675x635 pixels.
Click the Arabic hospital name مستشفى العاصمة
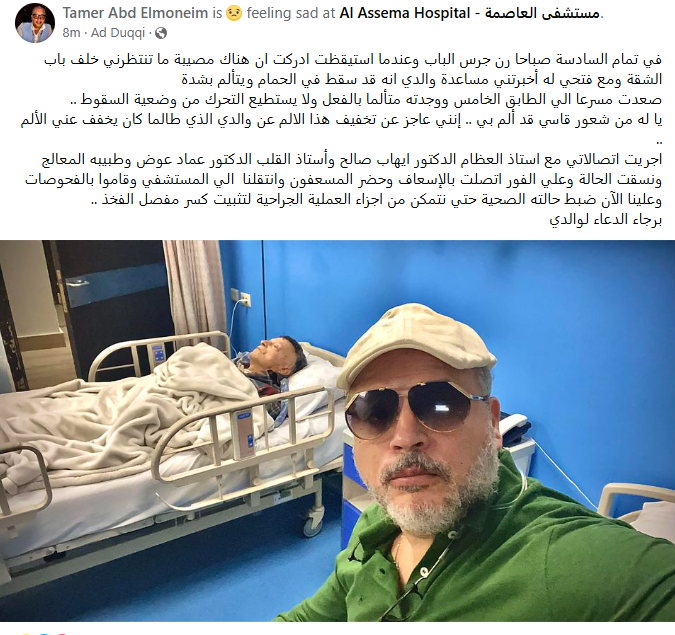click(542, 13)
